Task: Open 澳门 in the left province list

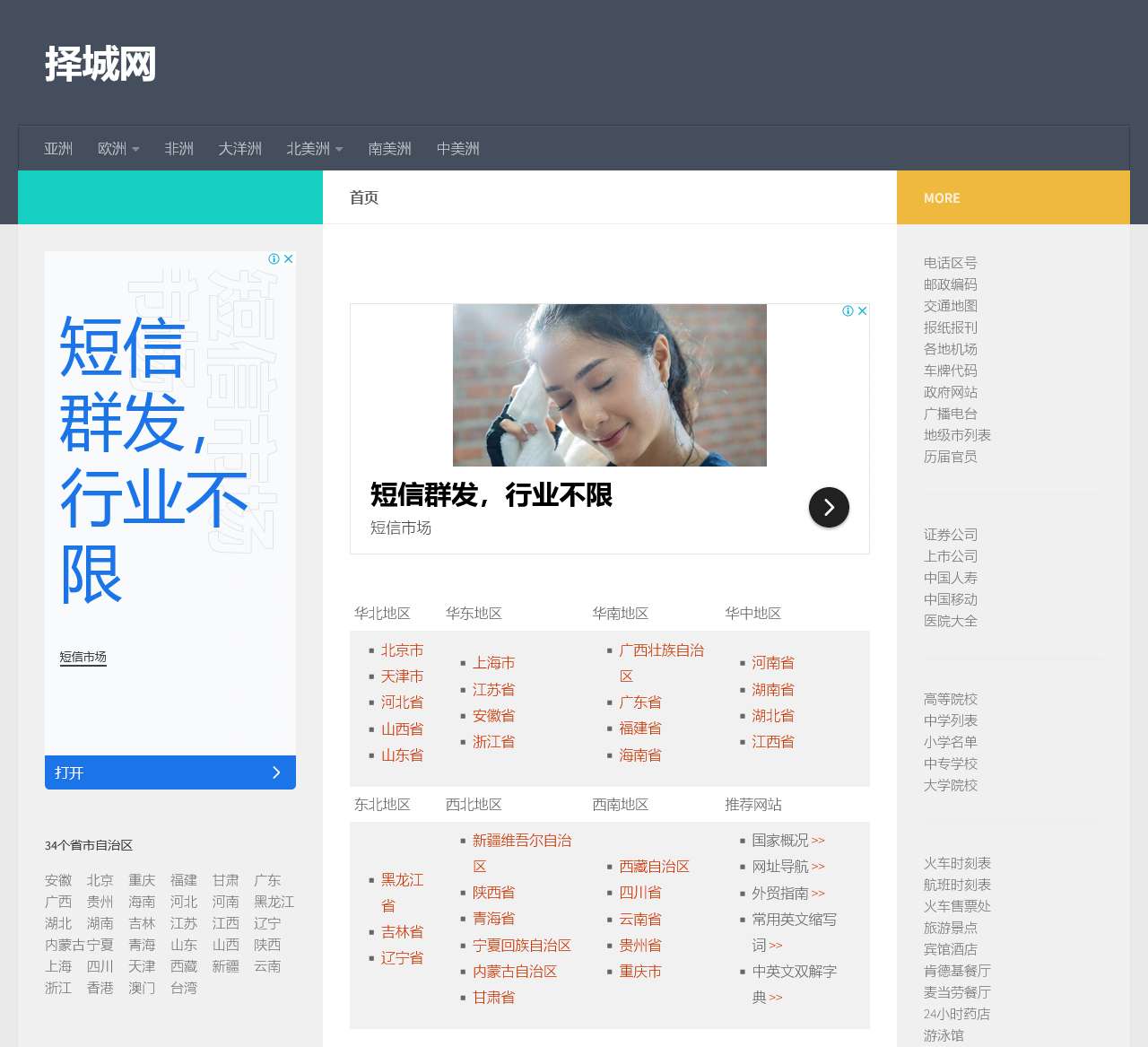Action: tap(142, 988)
